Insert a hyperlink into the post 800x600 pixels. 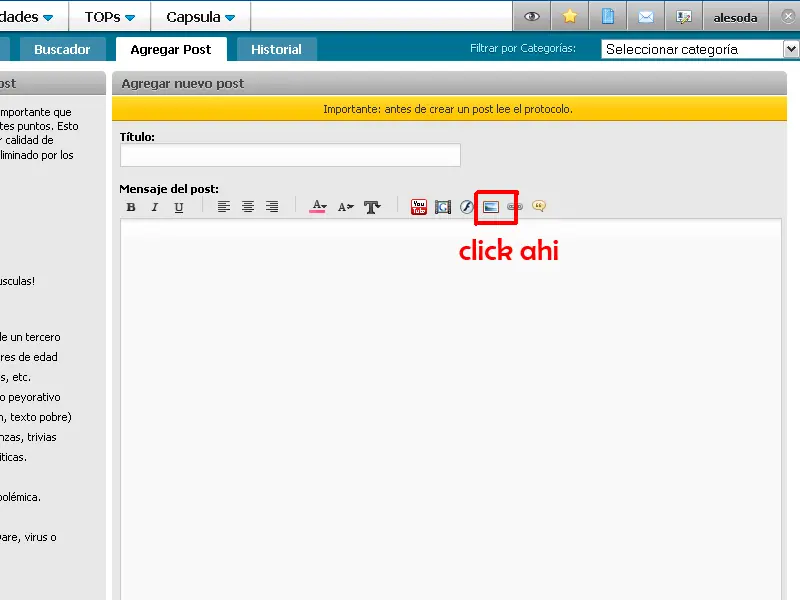click(515, 207)
